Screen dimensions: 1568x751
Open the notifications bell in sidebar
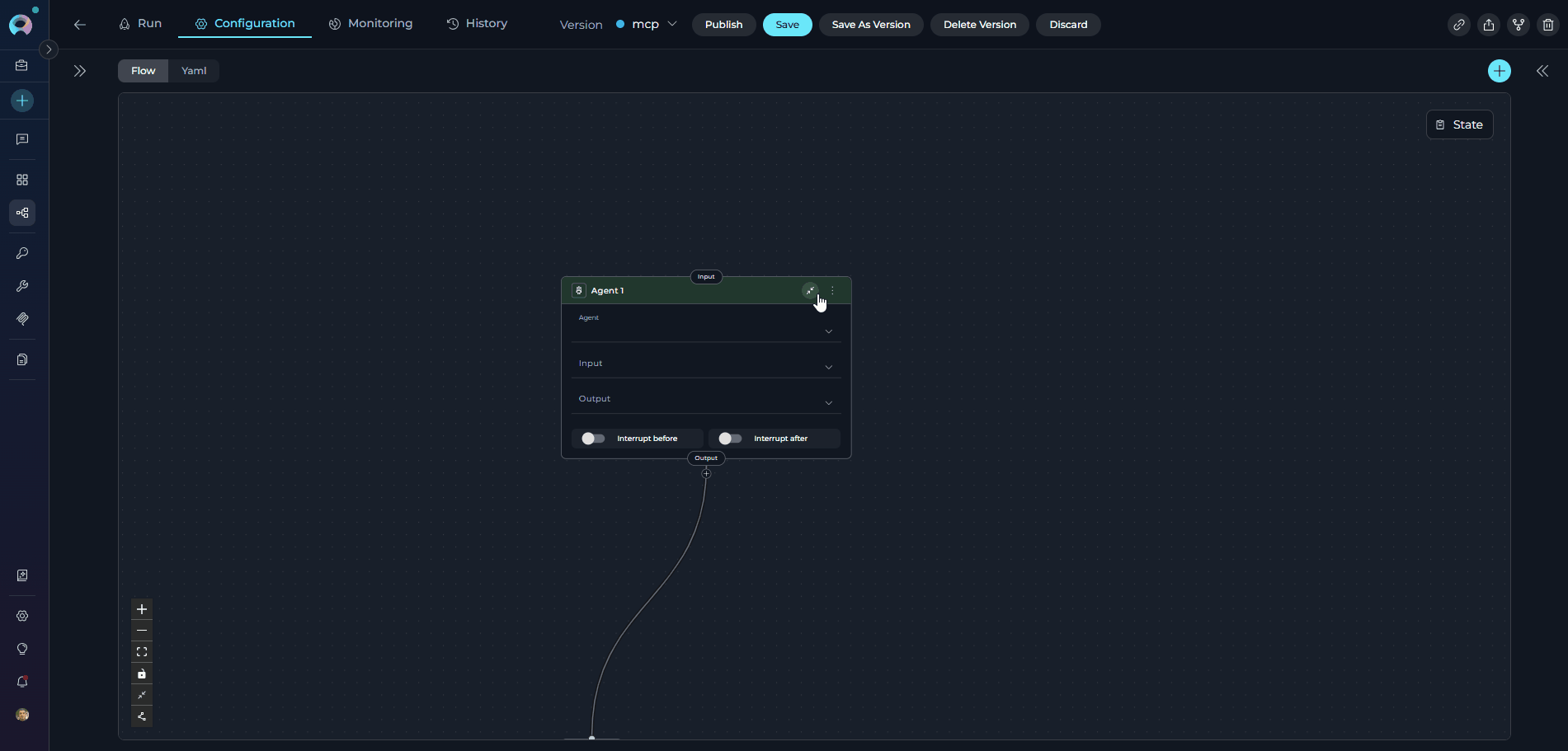pyautogui.click(x=22, y=682)
